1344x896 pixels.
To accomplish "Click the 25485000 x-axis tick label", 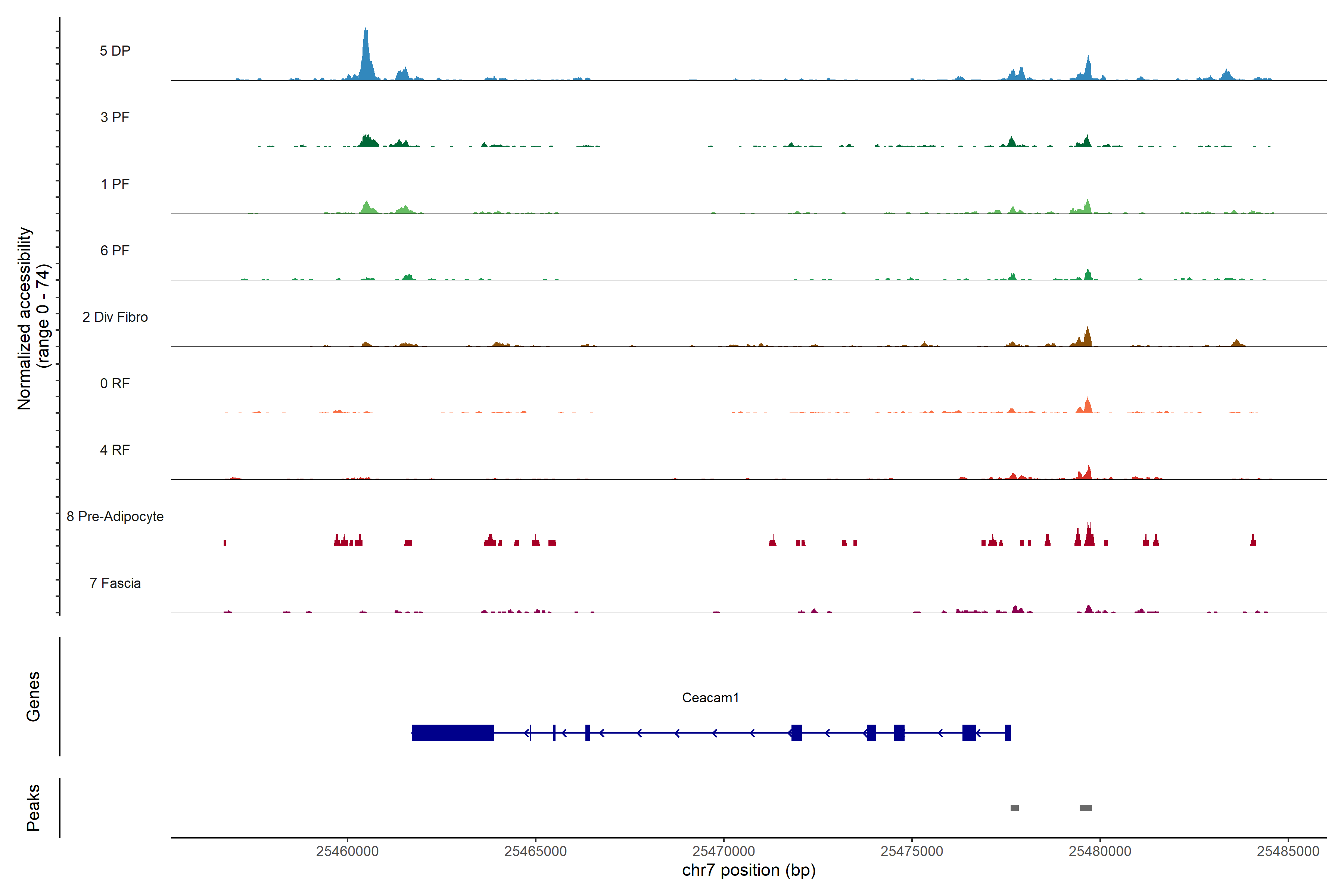I will tap(1288, 852).
